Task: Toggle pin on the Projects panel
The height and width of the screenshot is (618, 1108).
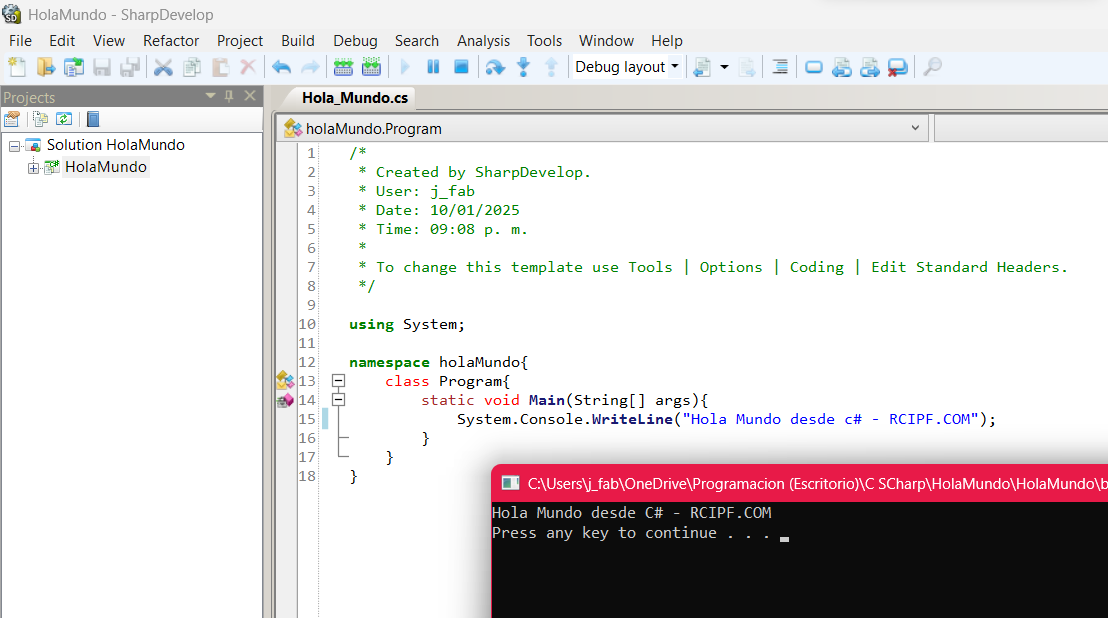Action: click(x=229, y=96)
